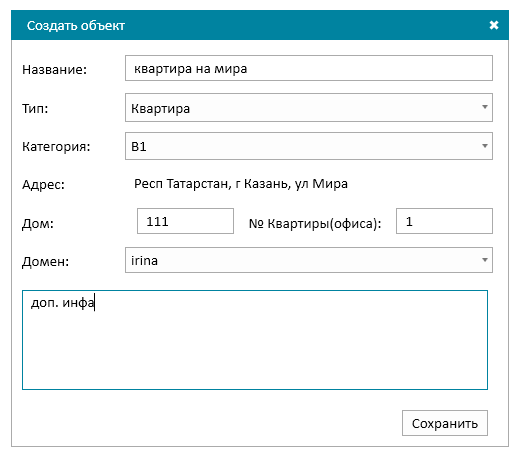Open the Тип dropdown showing Квартира
This screenshot has width=519, height=458.
click(309, 107)
